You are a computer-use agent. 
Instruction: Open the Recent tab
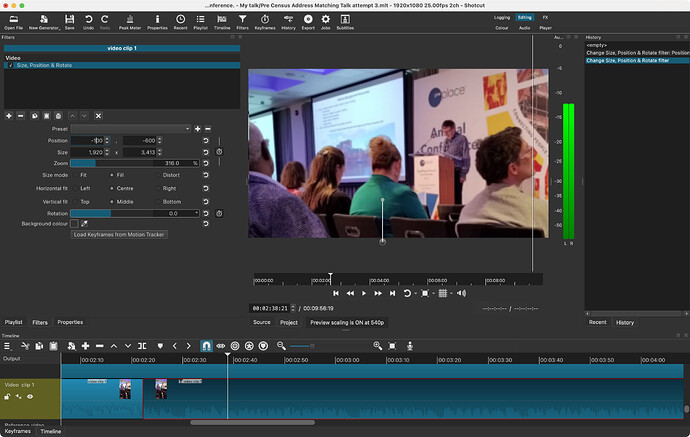coord(598,323)
